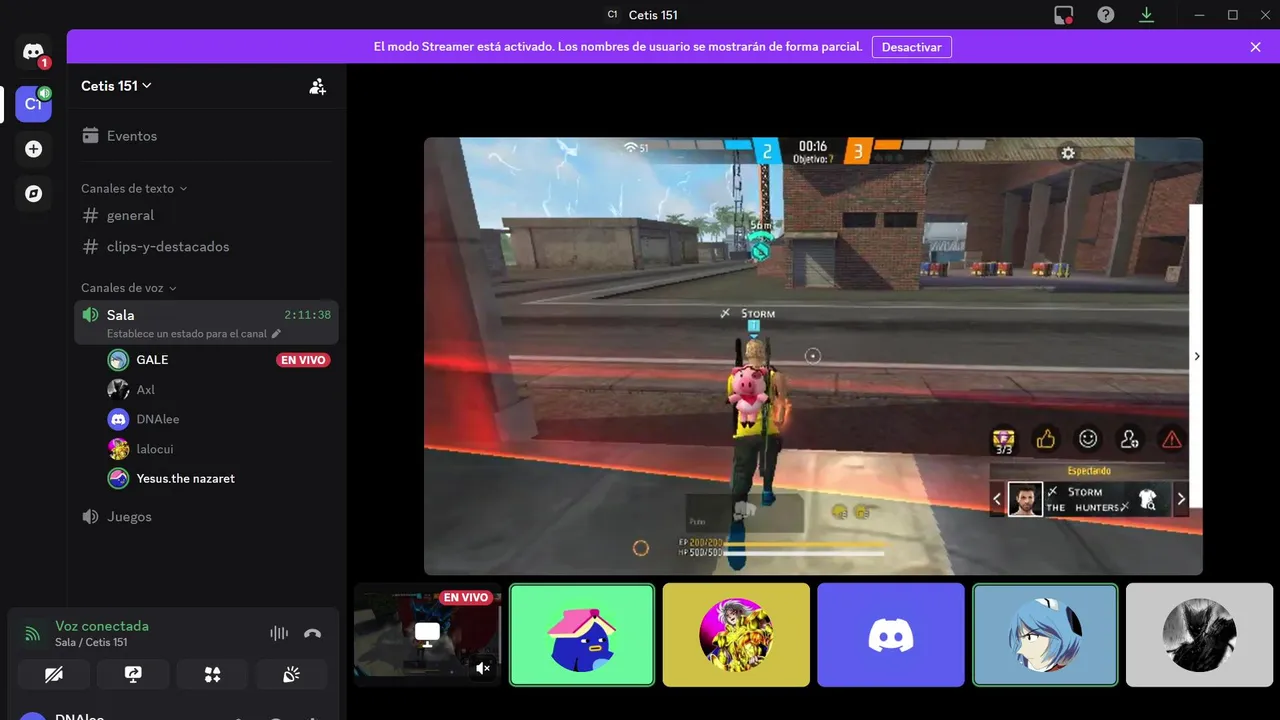Click the EN VIVO badge beside GALE
This screenshot has width=1280, height=720.
click(303, 360)
